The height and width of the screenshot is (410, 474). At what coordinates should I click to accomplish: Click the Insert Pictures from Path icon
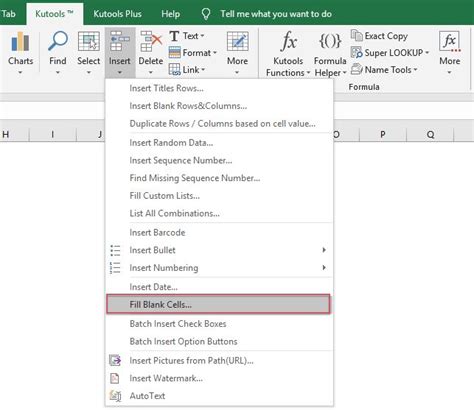pos(115,360)
